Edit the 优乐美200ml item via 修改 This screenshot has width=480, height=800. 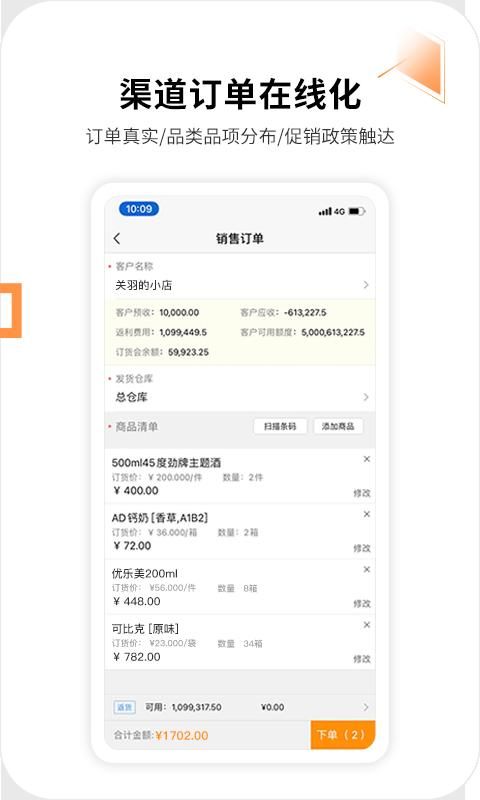[x=362, y=604]
